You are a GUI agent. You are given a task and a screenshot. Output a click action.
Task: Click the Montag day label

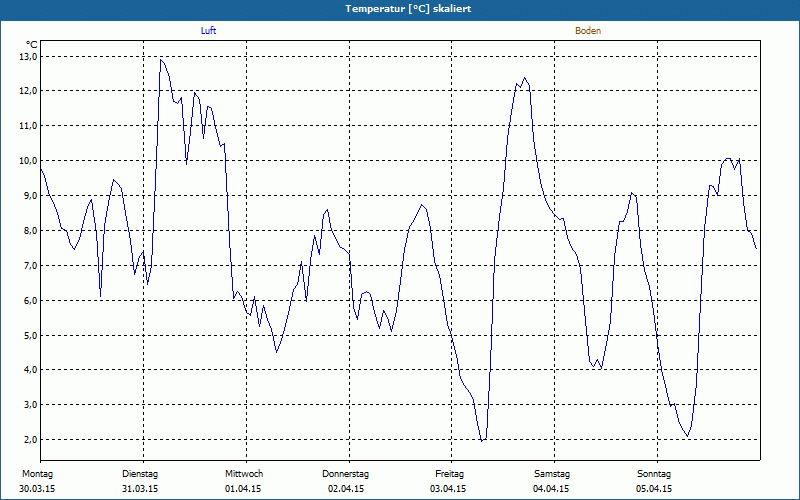(37, 474)
